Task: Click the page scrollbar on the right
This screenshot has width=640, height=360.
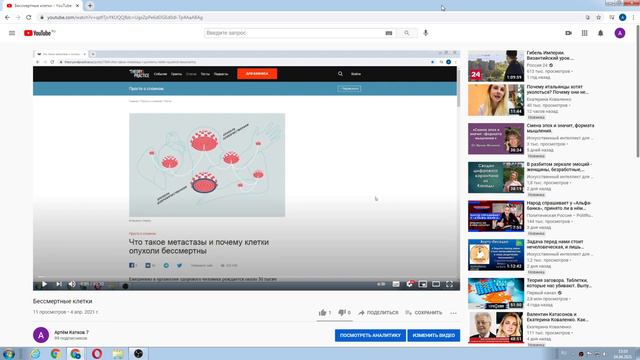Action: click(x=638, y=91)
